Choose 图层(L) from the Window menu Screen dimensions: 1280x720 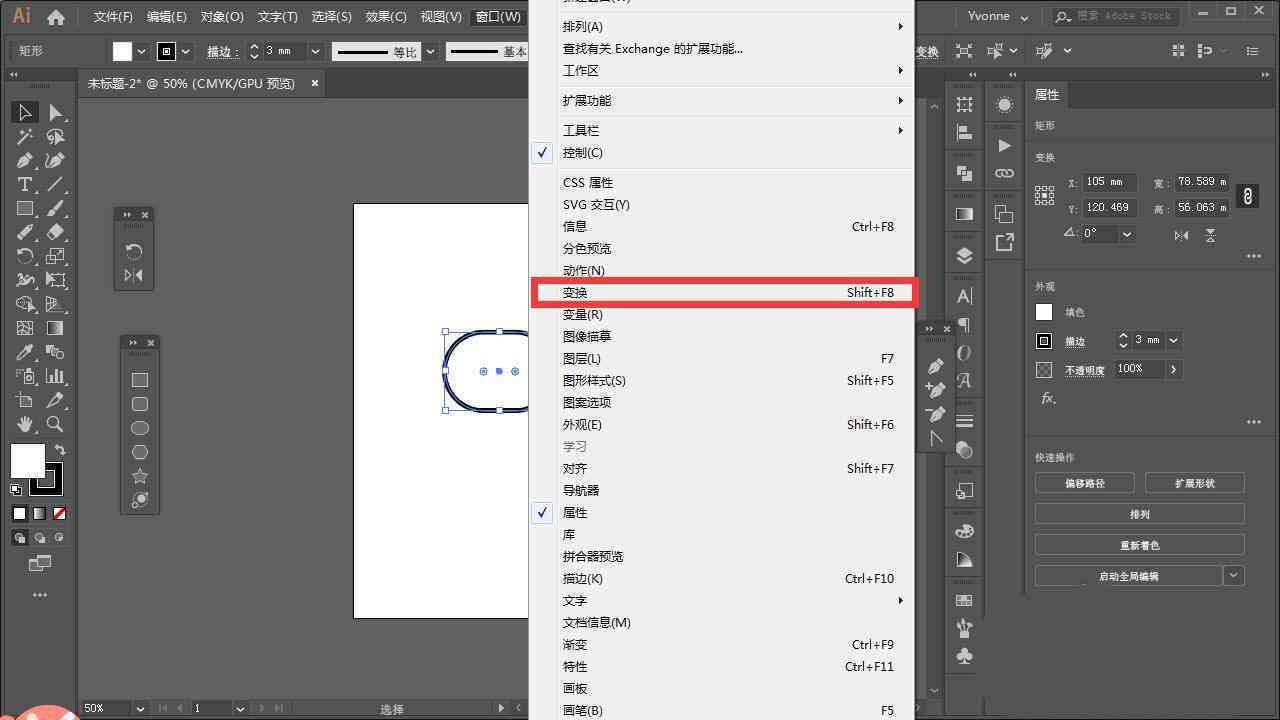click(x=722, y=359)
